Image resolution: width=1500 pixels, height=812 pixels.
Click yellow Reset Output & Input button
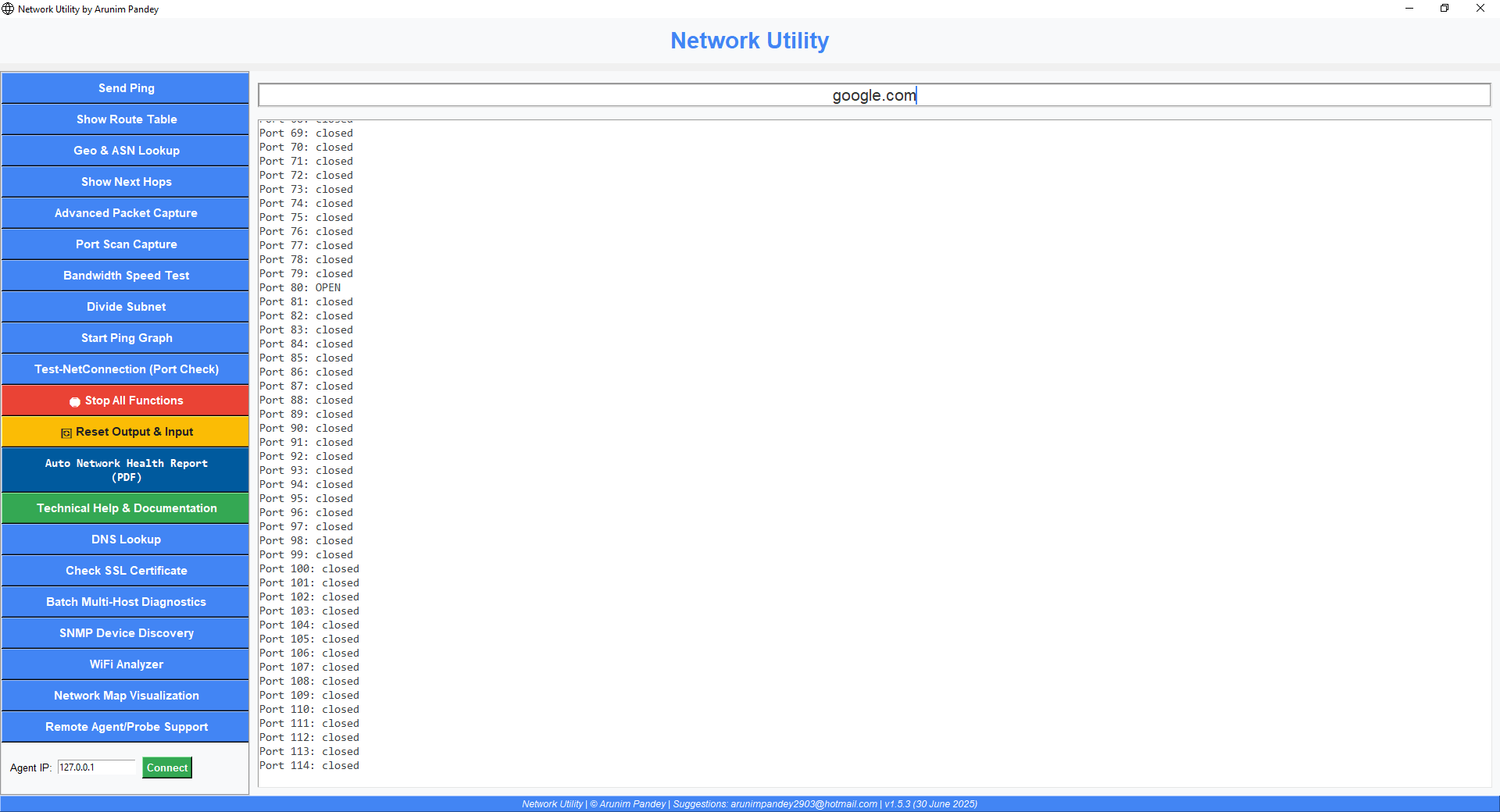coord(126,432)
